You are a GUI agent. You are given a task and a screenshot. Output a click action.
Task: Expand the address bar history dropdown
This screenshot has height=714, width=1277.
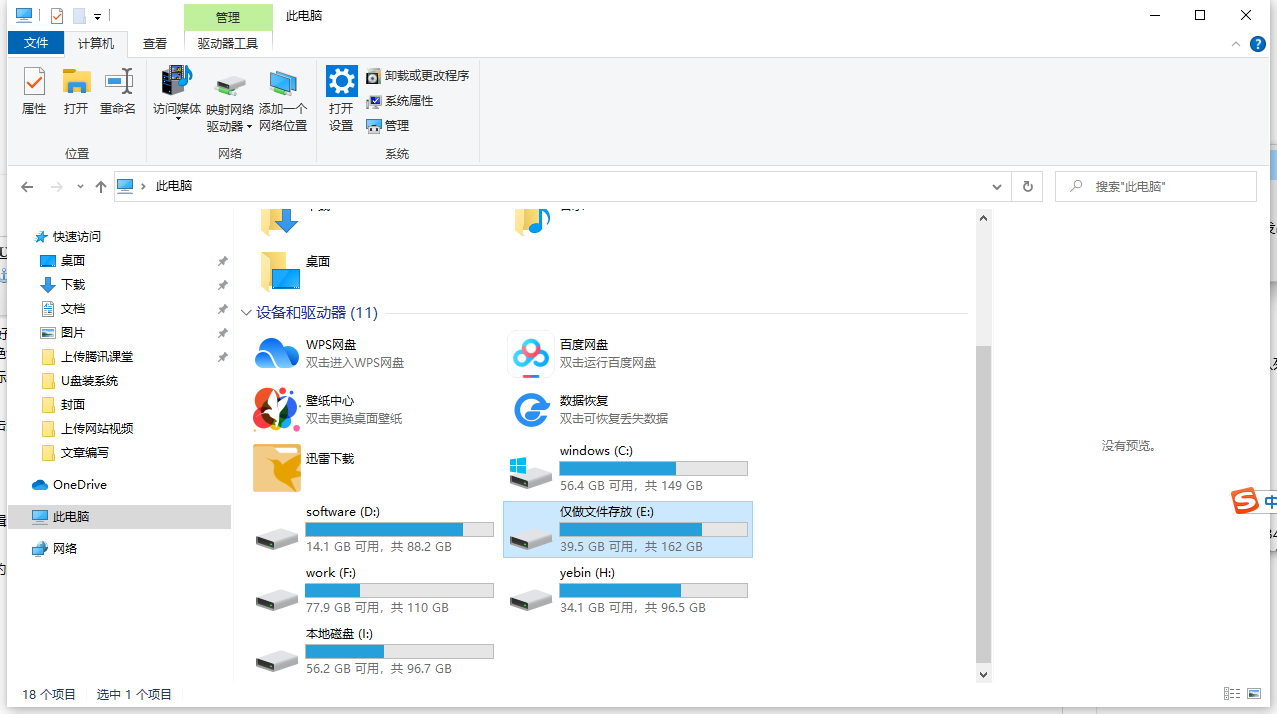pyautogui.click(x=996, y=187)
